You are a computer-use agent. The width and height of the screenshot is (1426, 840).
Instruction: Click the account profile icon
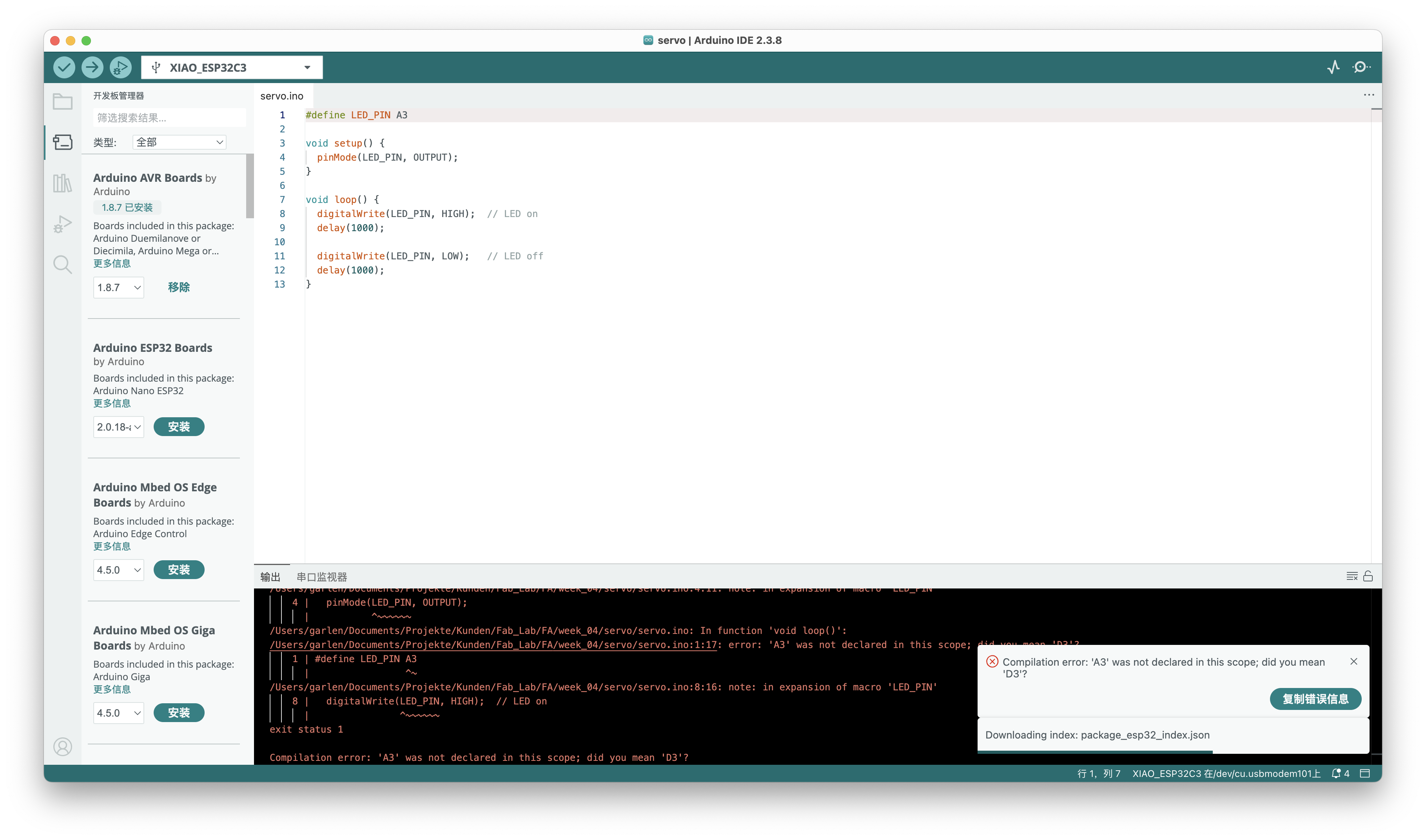[62, 747]
